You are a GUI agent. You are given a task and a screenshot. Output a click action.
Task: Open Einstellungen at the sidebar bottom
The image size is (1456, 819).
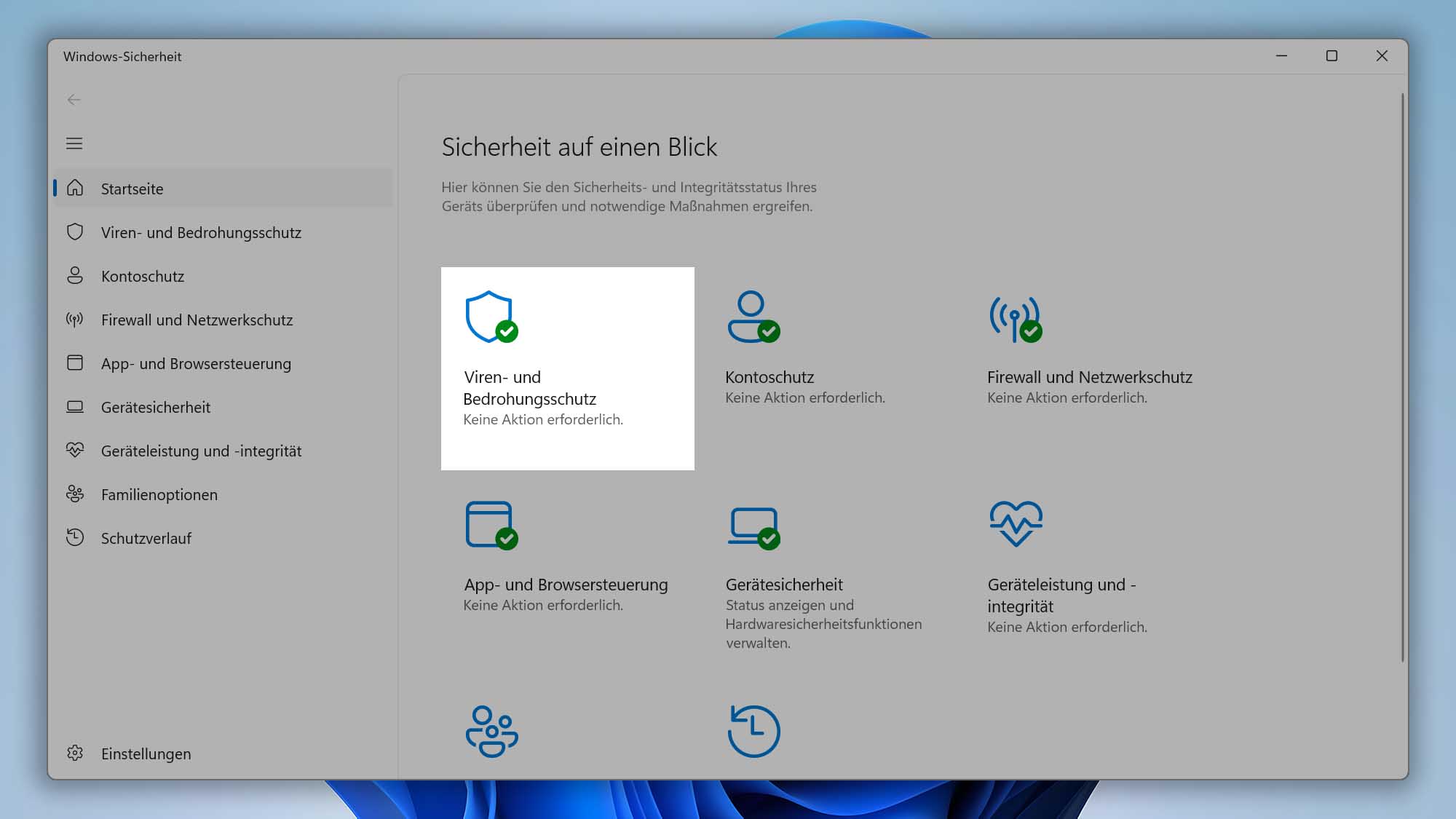click(223, 753)
